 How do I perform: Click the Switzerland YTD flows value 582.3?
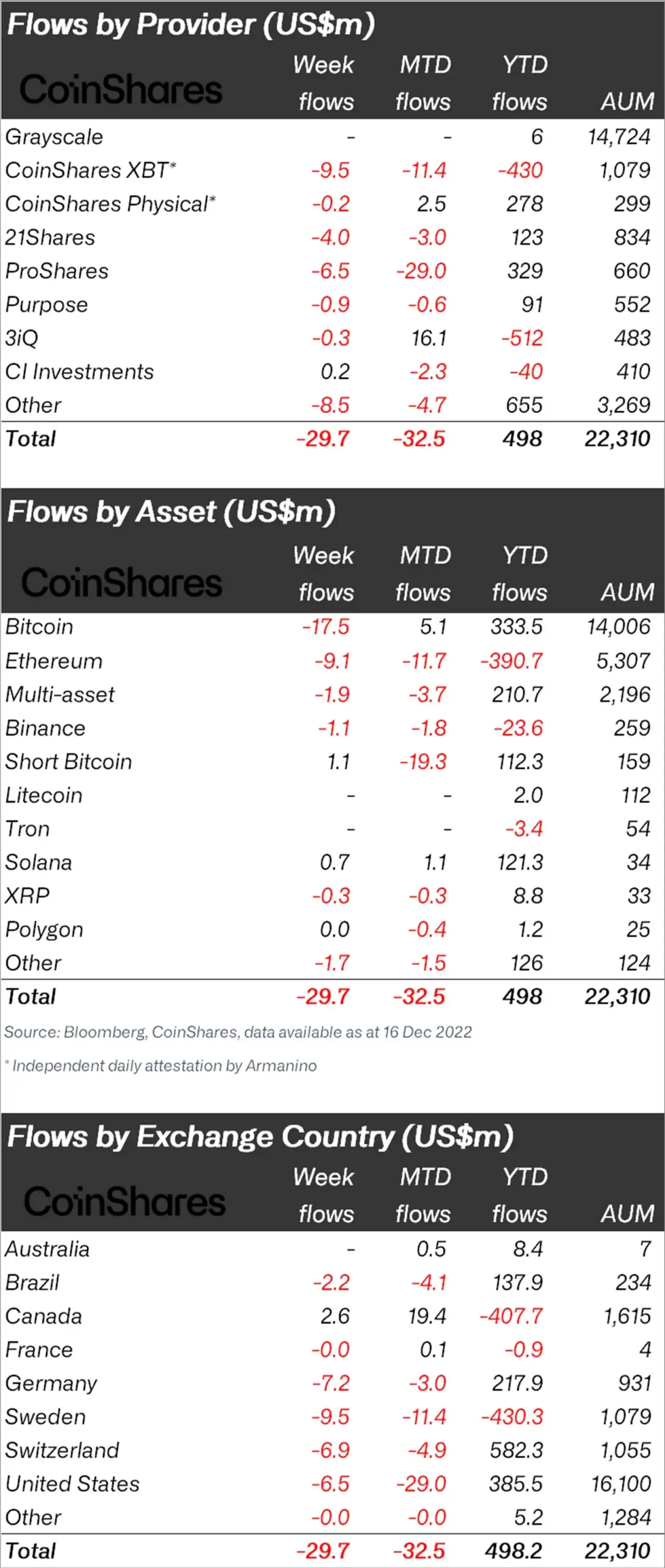(516, 1450)
